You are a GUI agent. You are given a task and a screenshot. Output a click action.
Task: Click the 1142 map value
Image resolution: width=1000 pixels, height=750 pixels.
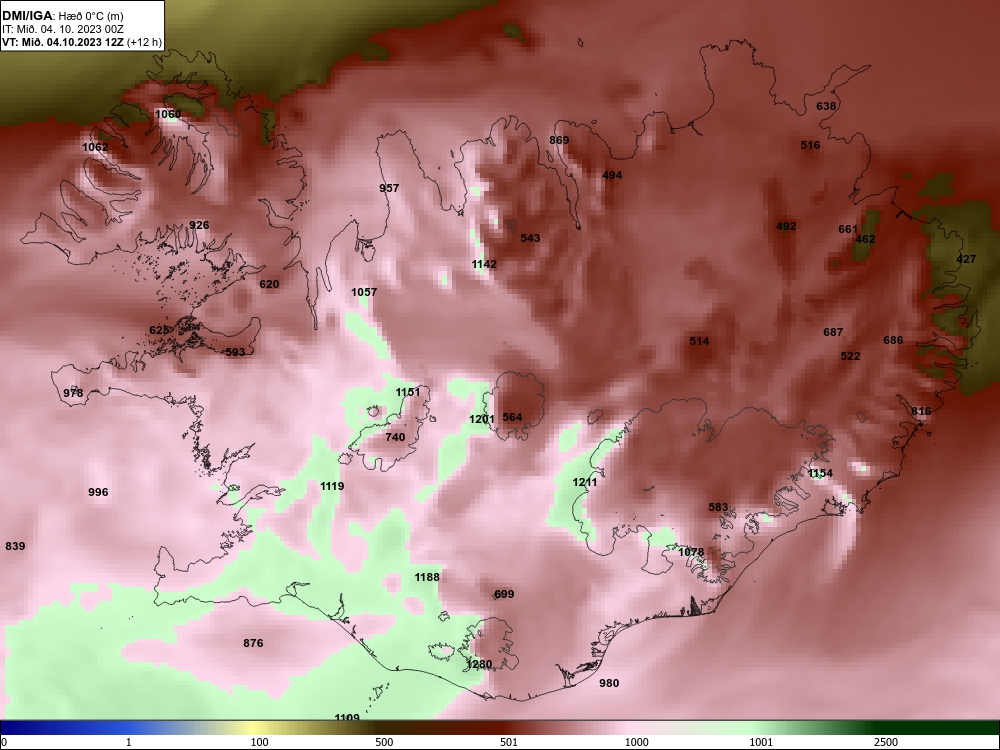coord(484,264)
